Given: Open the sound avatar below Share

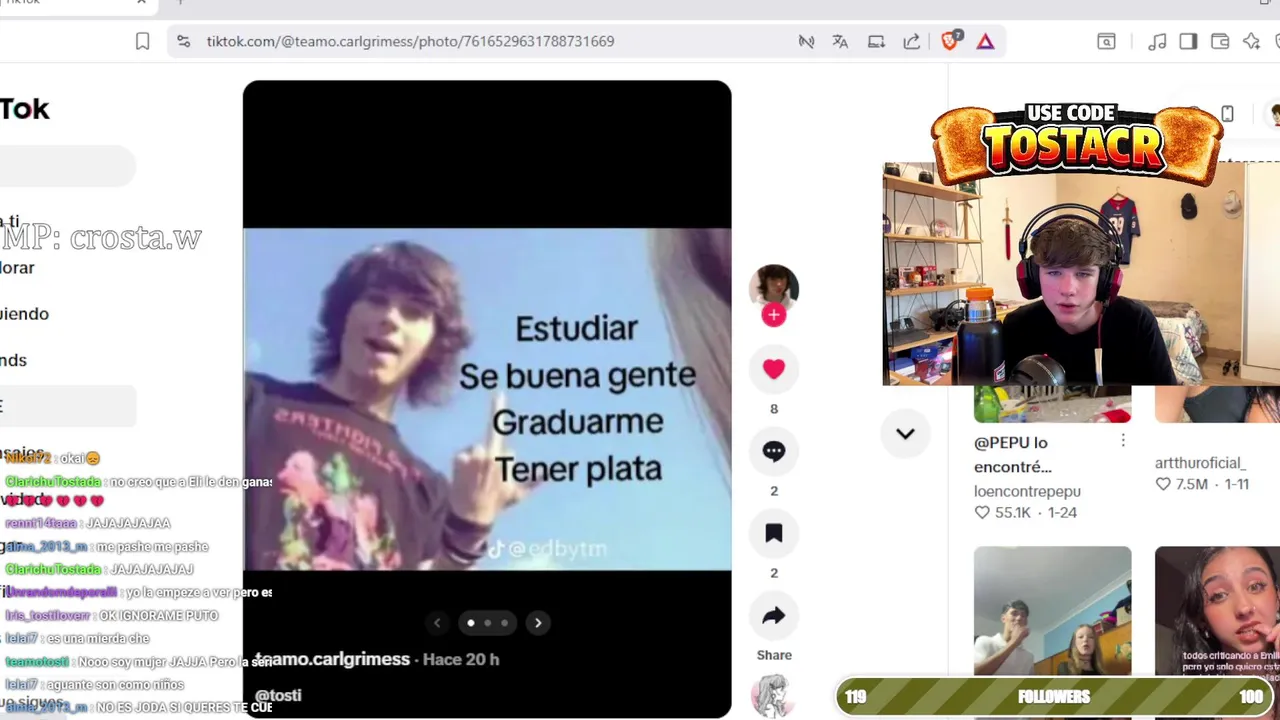Looking at the screenshot, I should tap(774, 696).
